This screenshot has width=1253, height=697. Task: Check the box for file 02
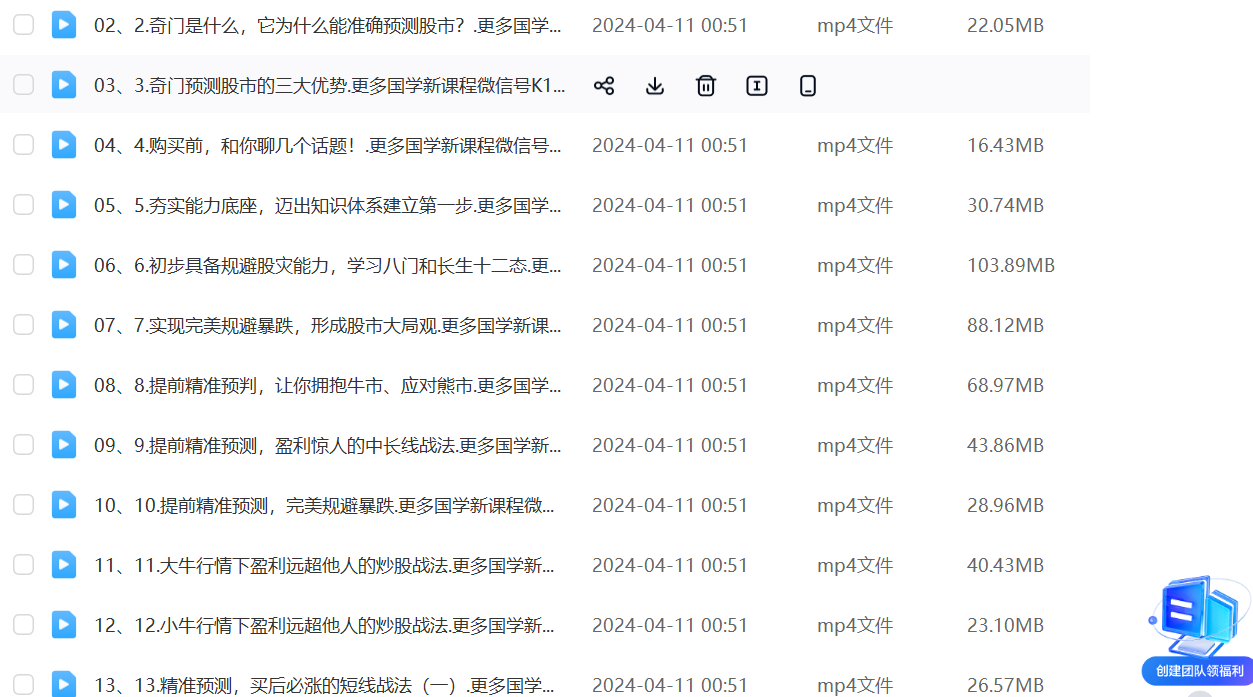point(23,25)
